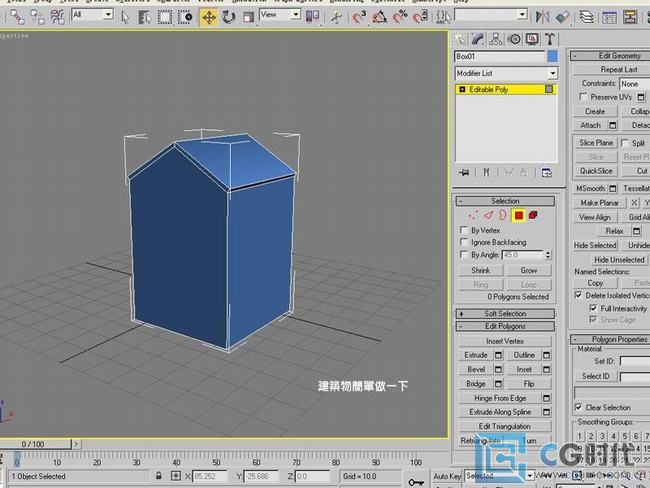Click the Select and Manipulate icon
This screenshot has height=488, width=650.
[337, 17]
